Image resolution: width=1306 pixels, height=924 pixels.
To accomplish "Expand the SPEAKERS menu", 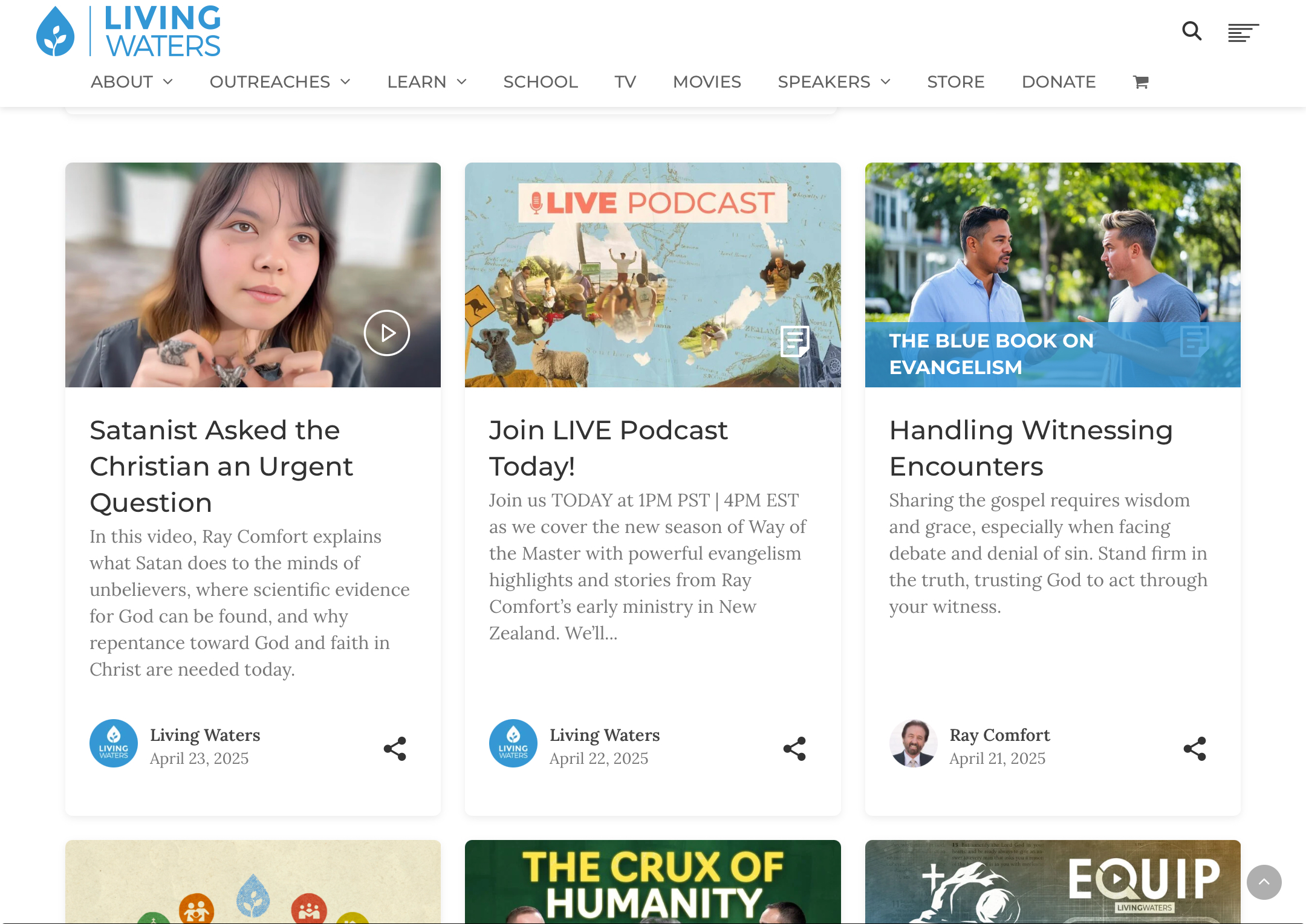I will [834, 82].
